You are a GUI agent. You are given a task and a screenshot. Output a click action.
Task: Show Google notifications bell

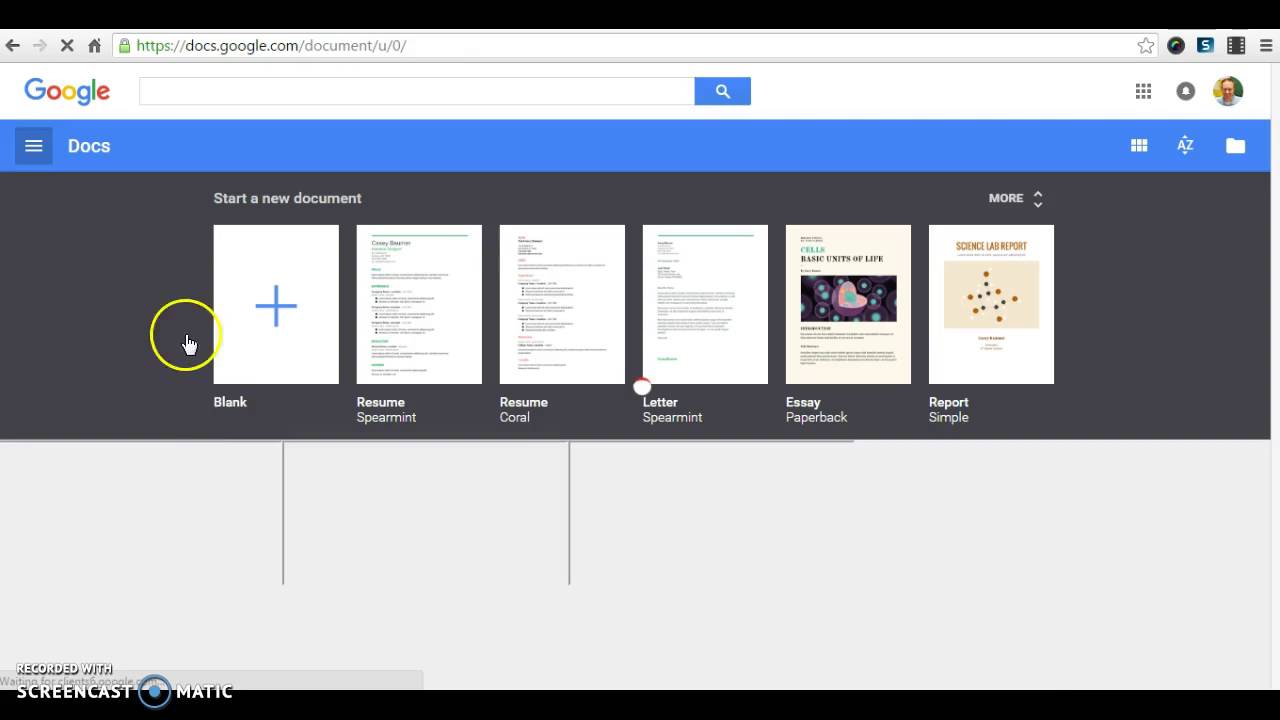click(x=1185, y=91)
